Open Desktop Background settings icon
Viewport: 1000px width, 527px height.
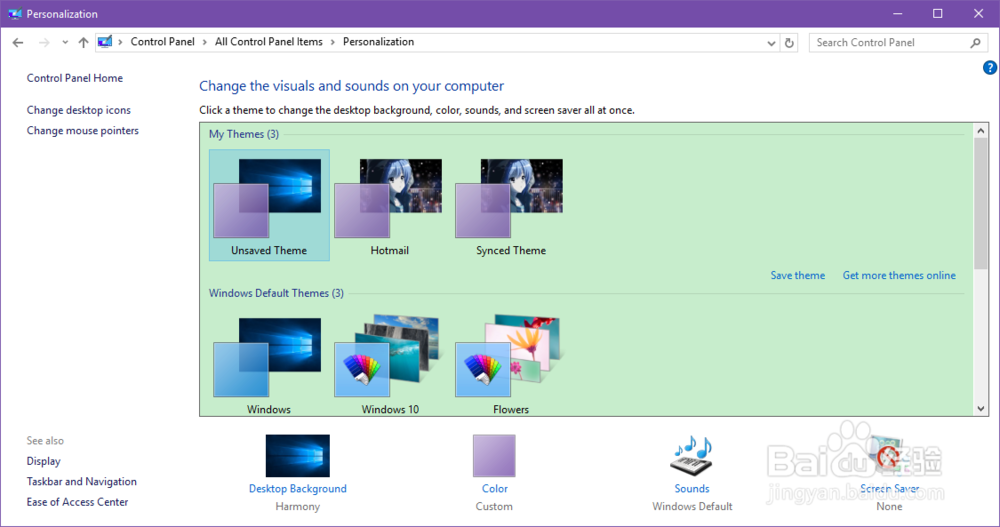[298, 456]
